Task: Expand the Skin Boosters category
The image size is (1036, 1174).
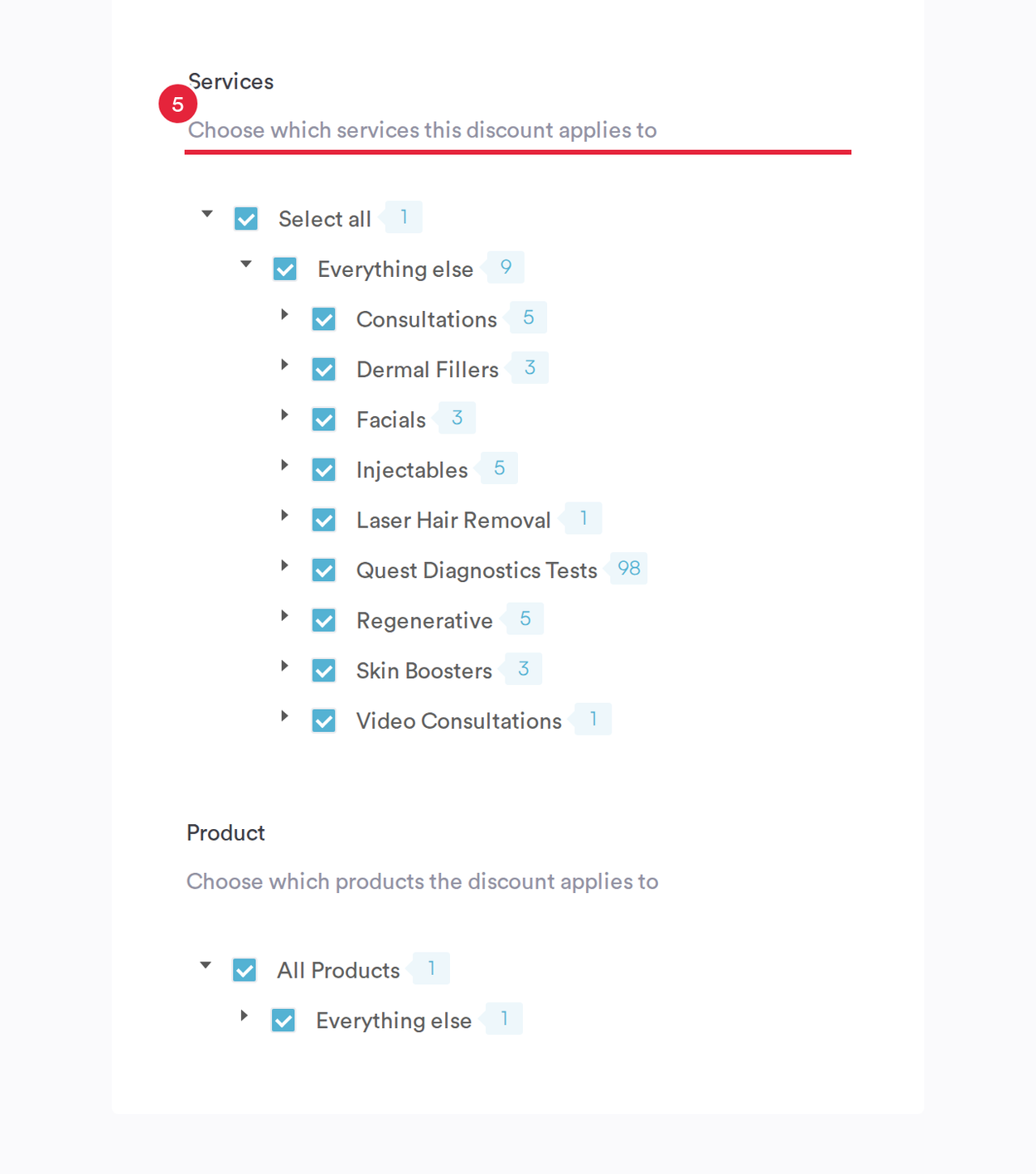Action: coord(284,666)
